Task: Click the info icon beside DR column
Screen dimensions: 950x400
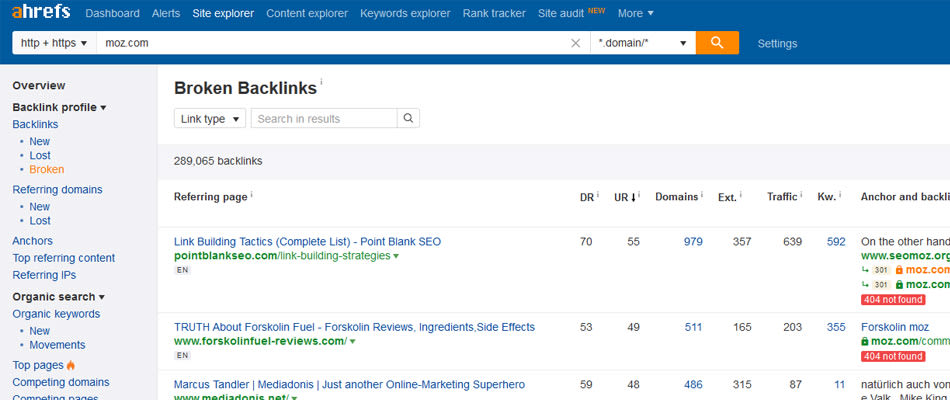Action: click(598, 195)
